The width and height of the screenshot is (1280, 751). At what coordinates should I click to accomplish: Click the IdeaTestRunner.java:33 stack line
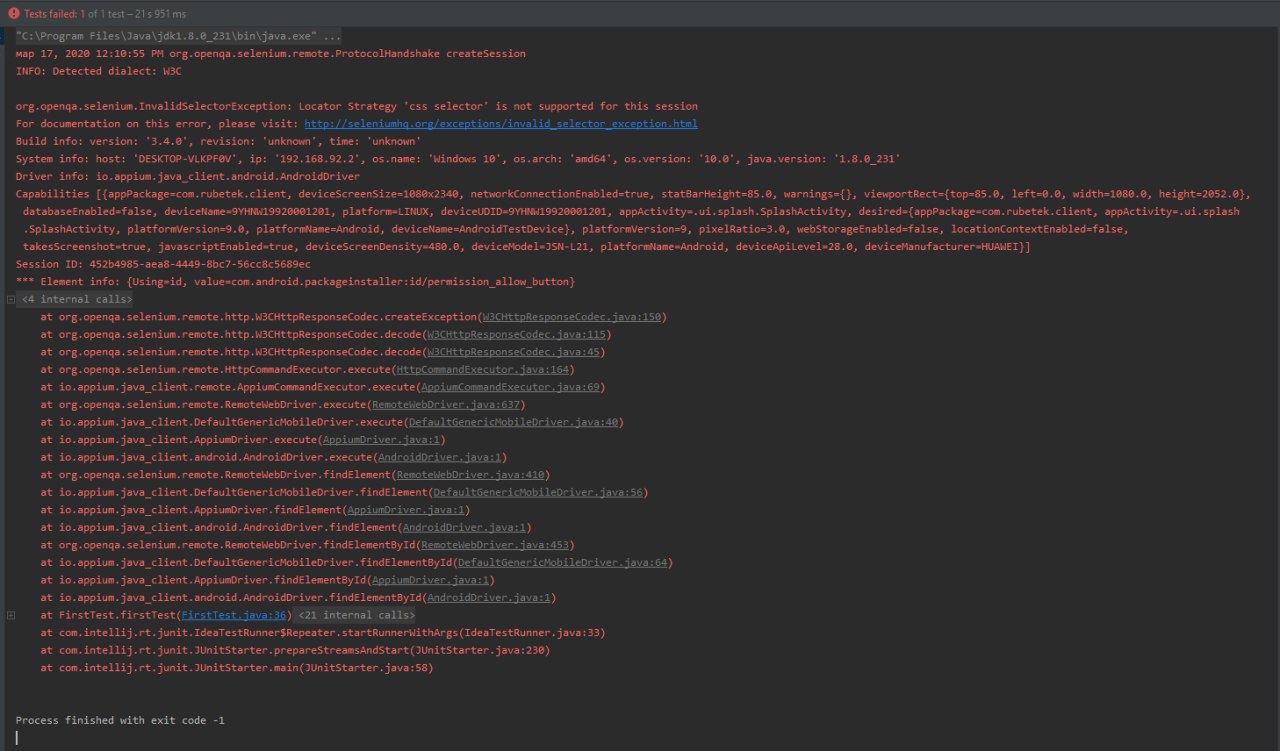(x=323, y=633)
